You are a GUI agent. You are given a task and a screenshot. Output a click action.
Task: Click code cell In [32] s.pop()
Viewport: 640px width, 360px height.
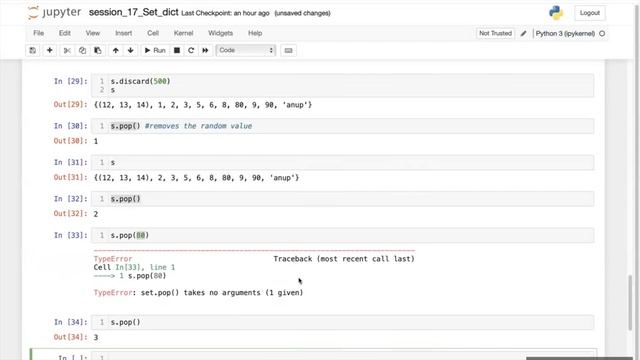[x=342, y=199]
